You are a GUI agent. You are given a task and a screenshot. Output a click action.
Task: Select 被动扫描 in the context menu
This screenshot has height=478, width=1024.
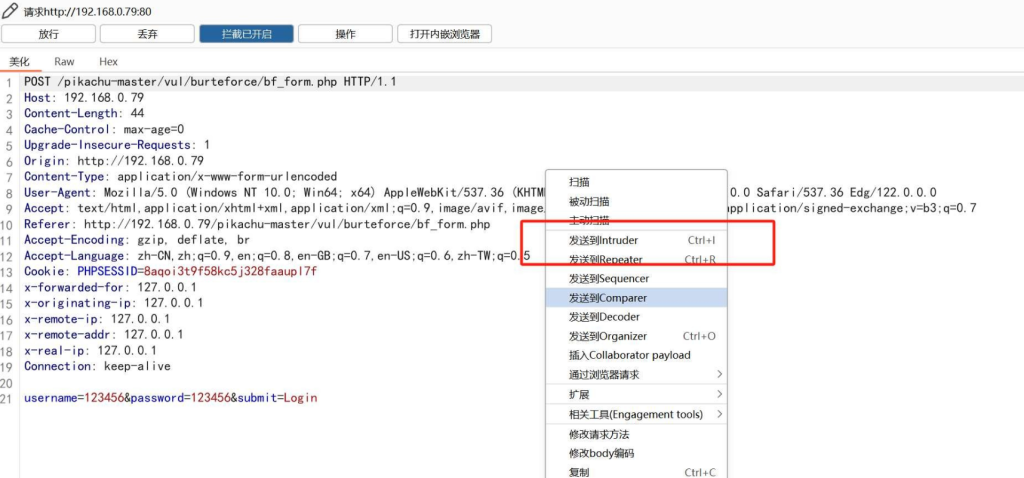pos(589,202)
